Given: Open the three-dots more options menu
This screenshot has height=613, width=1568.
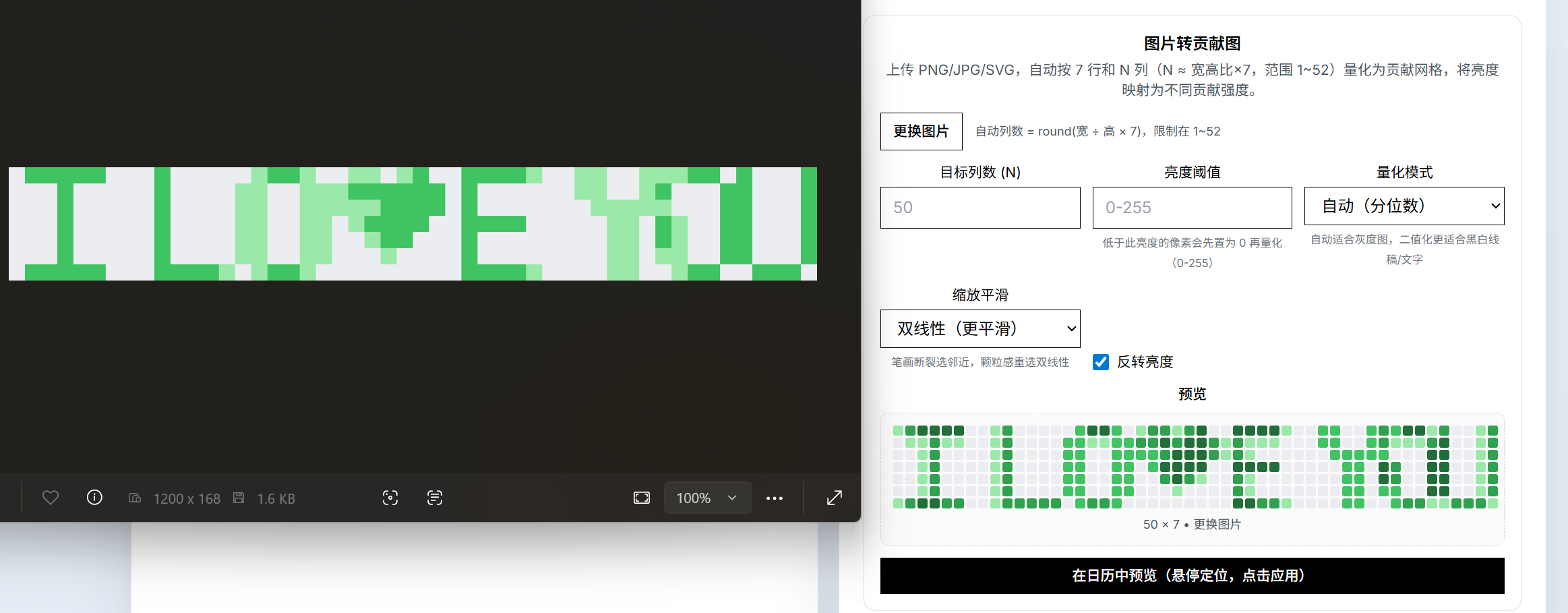Looking at the screenshot, I should [x=775, y=498].
